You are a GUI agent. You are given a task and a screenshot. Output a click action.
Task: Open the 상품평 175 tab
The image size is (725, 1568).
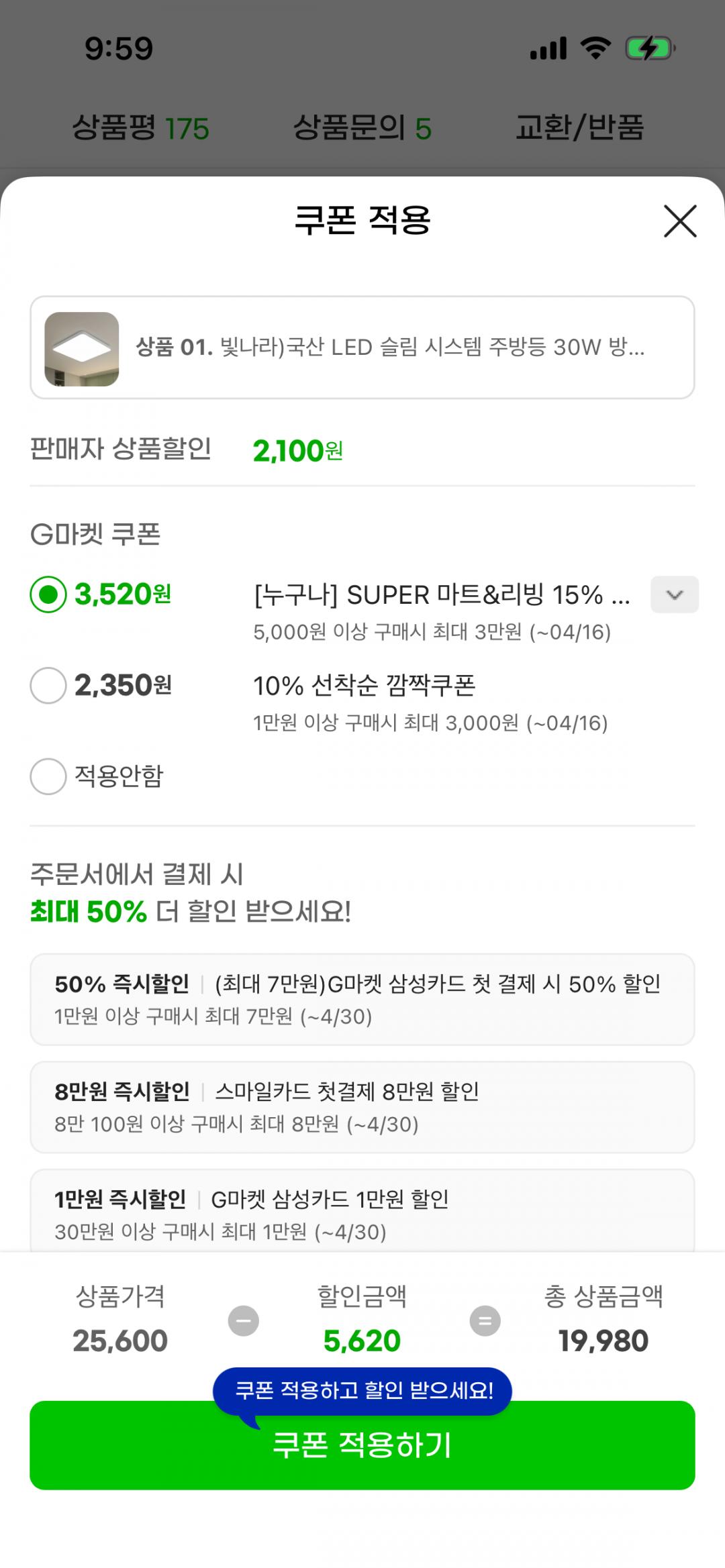click(x=140, y=127)
